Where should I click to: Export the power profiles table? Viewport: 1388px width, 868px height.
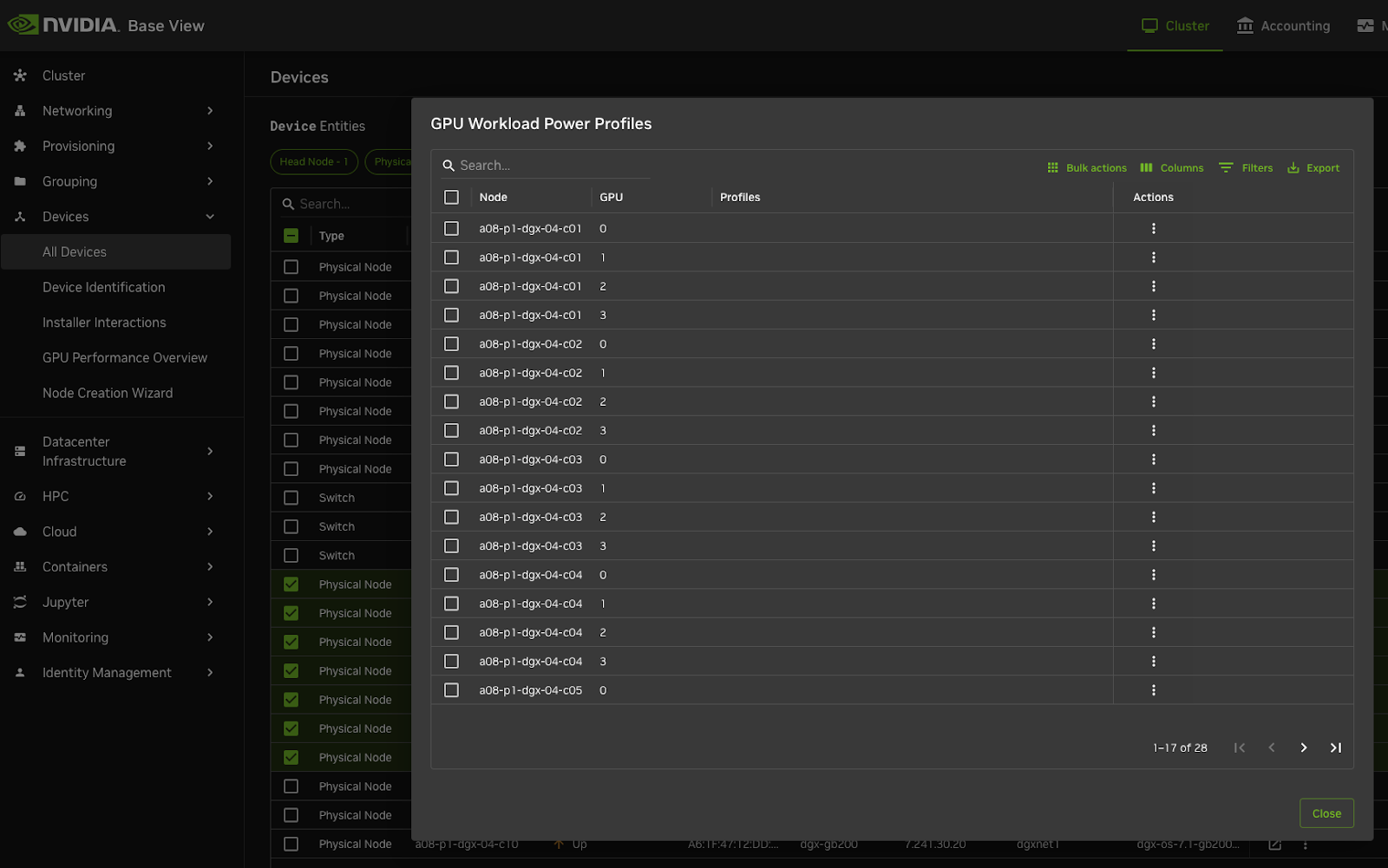1313,168
